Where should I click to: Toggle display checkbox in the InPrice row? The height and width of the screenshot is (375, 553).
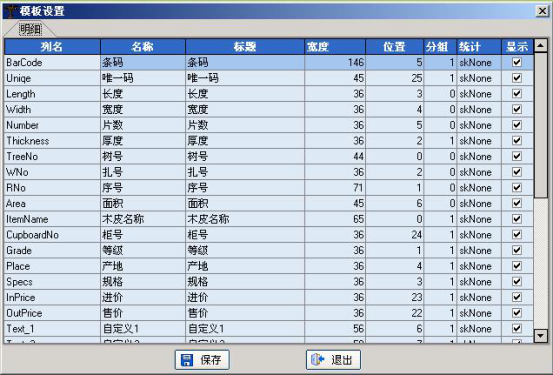coord(517,297)
